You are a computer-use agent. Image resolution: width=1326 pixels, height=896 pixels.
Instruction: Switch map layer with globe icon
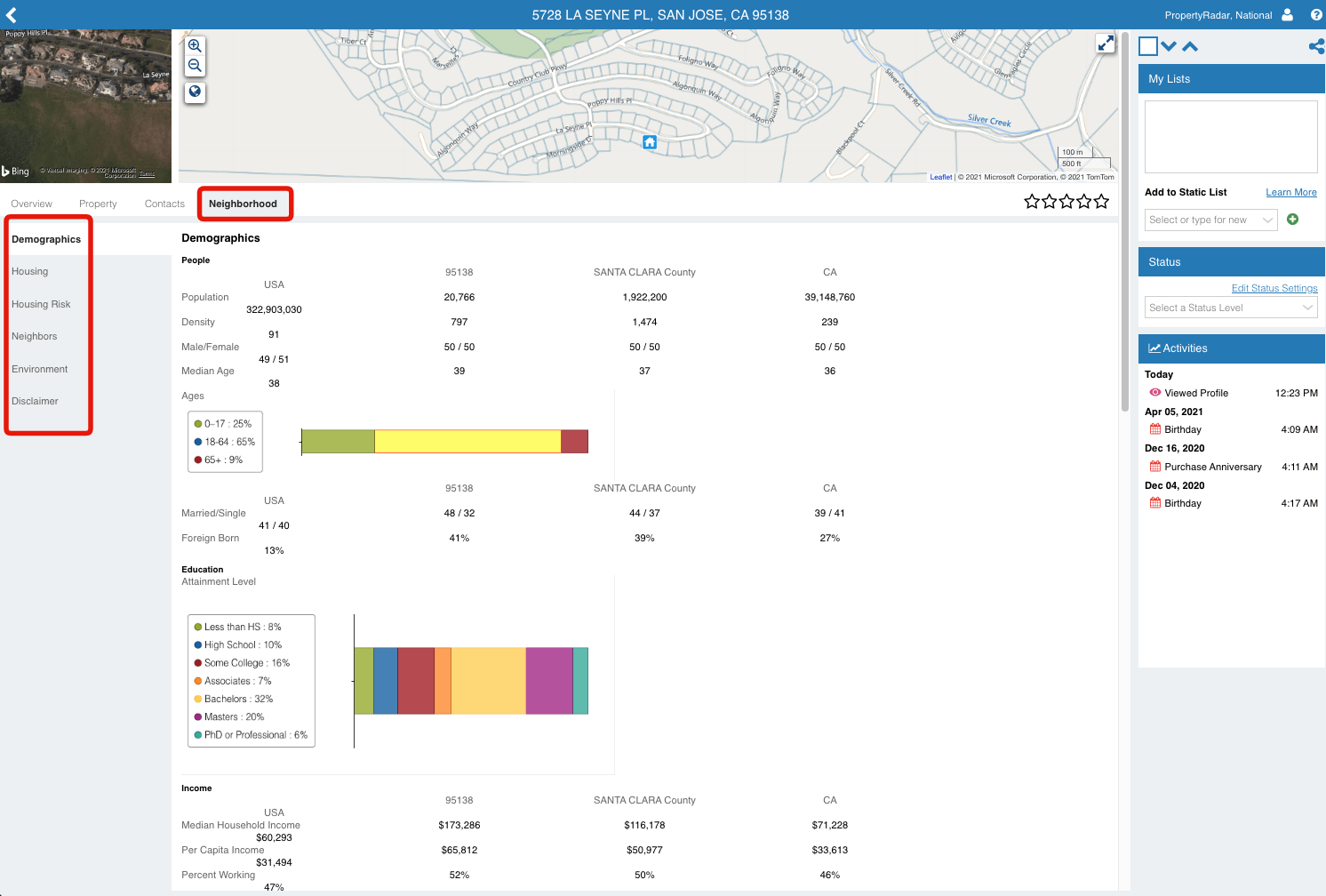(195, 92)
